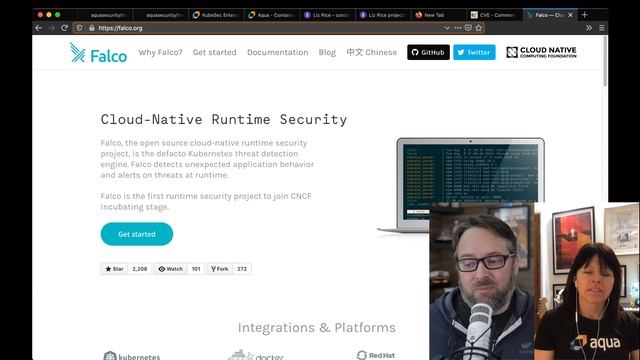Bookmark this page with the star icon
The height and width of the screenshot is (360, 640).
pyautogui.click(x=479, y=28)
